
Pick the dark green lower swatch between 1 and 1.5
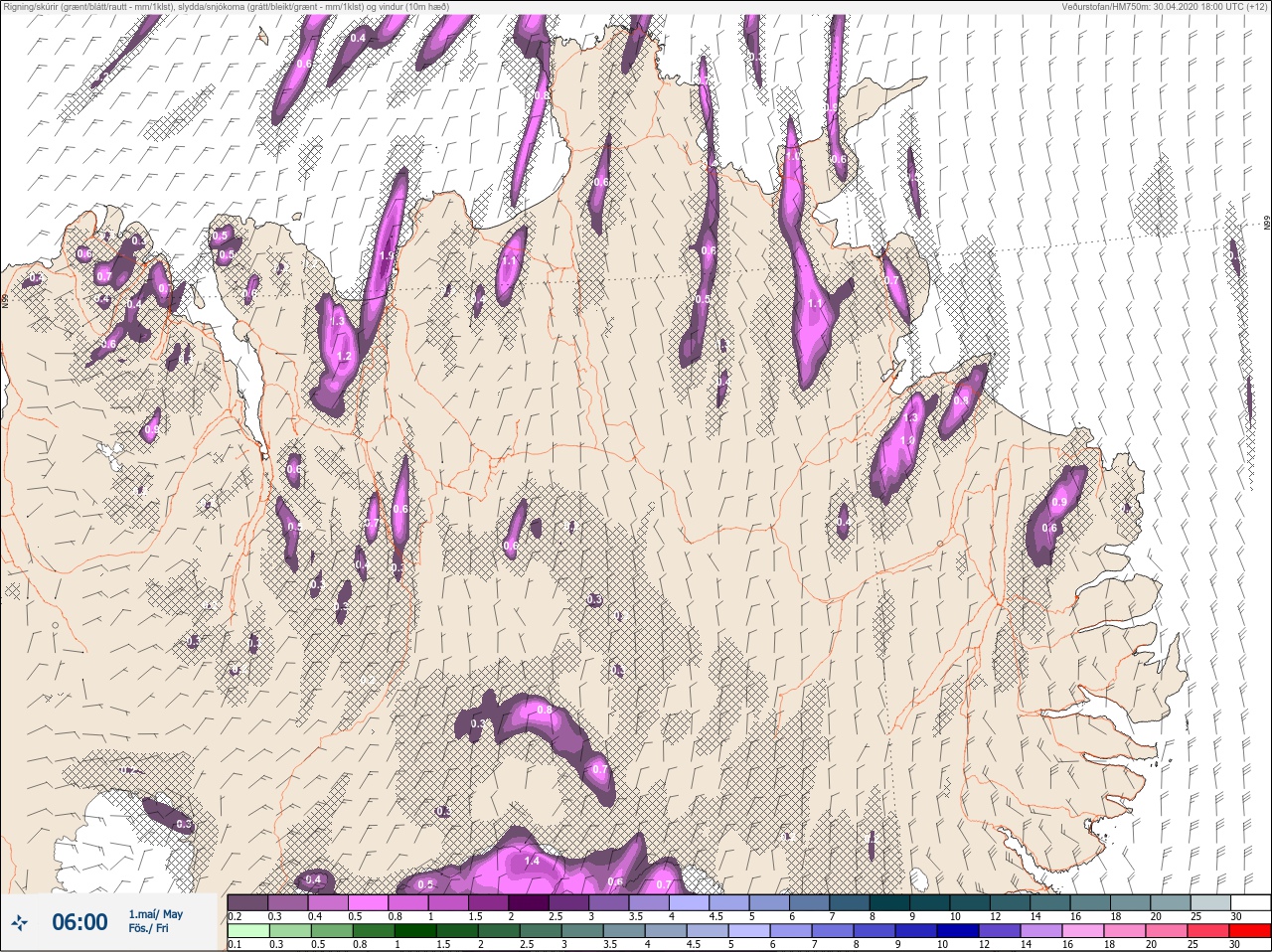coord(415,931)
